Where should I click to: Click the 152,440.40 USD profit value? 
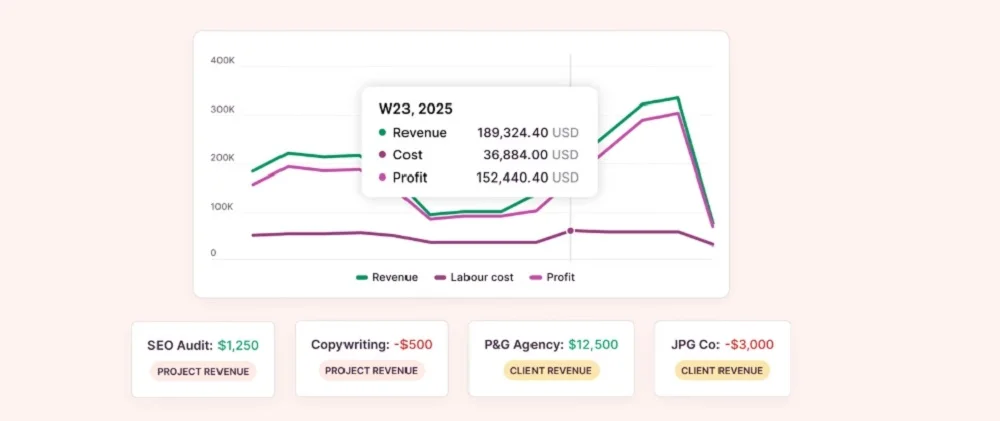pos(527,178)
